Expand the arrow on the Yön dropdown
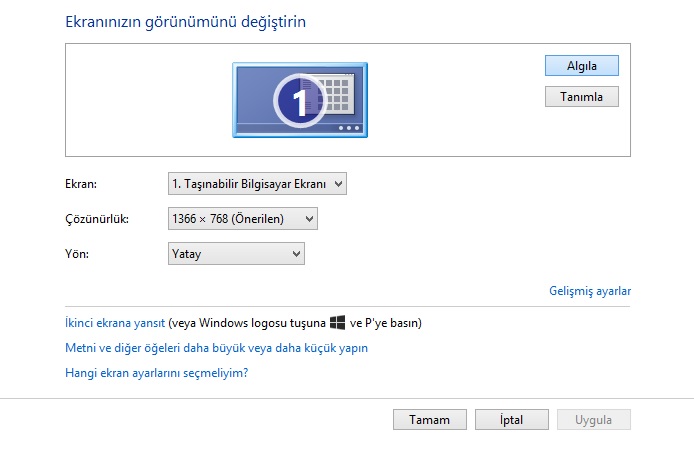 coord(297,254)
